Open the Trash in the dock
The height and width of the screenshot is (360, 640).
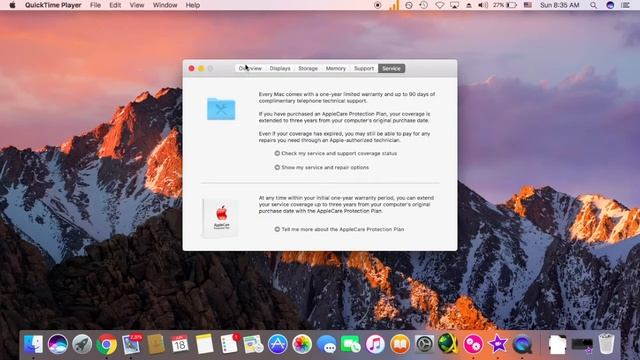pyautogui.click(x=606, y=344)
